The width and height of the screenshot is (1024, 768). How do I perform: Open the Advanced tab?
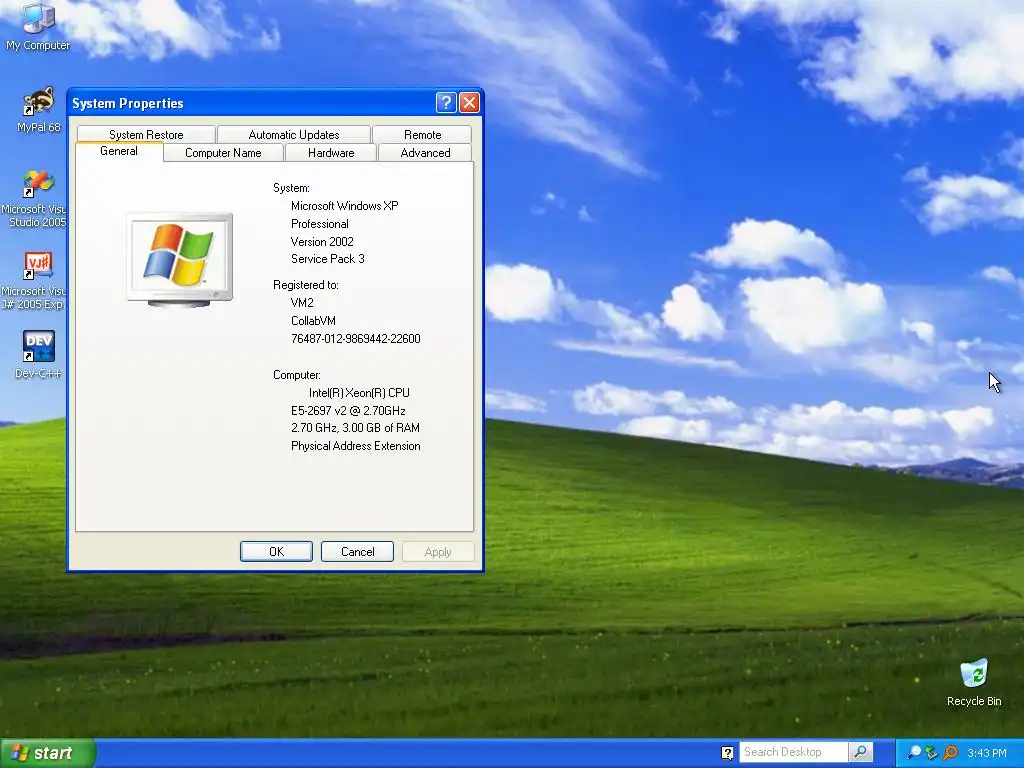pos(425,153)
